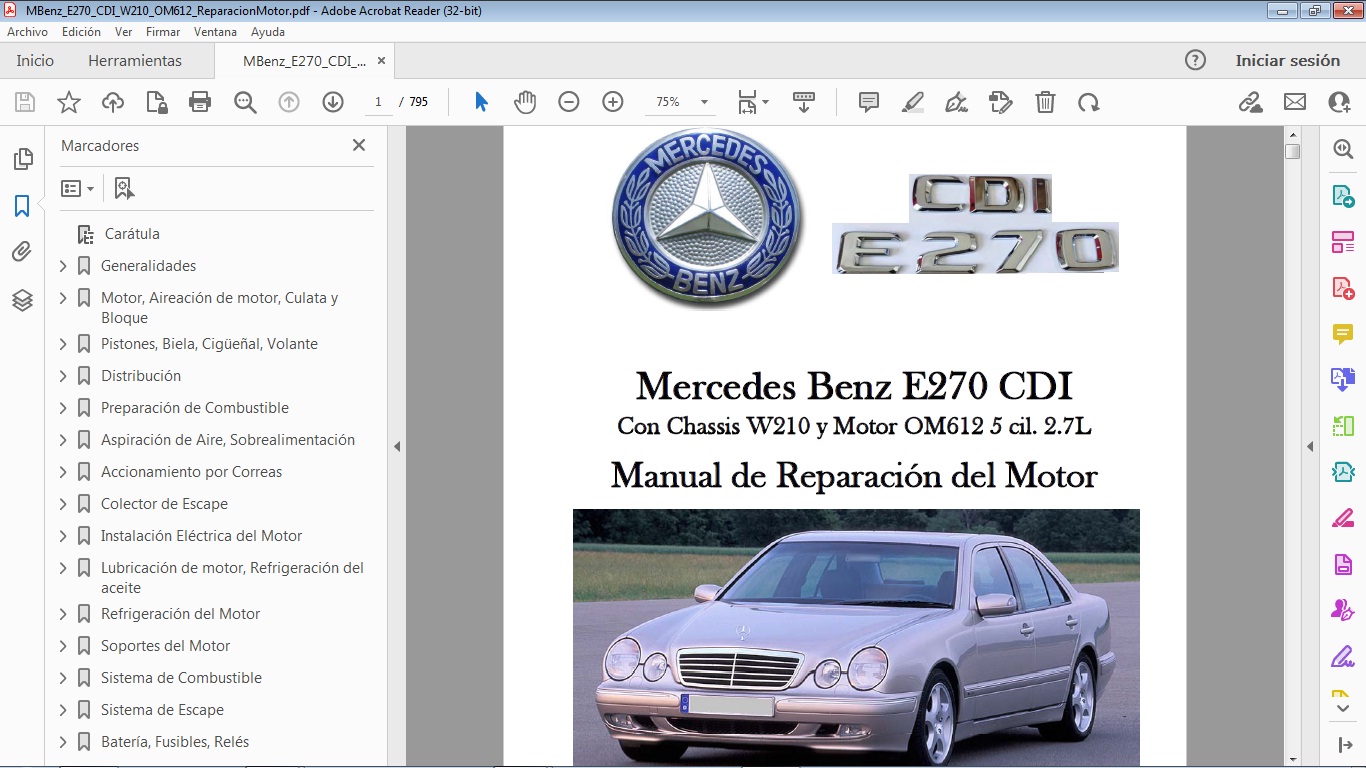Viewport: 1366px width, 768px height.
Task: Open the Organize Pages tool
Action: [x=1344, y=241]
